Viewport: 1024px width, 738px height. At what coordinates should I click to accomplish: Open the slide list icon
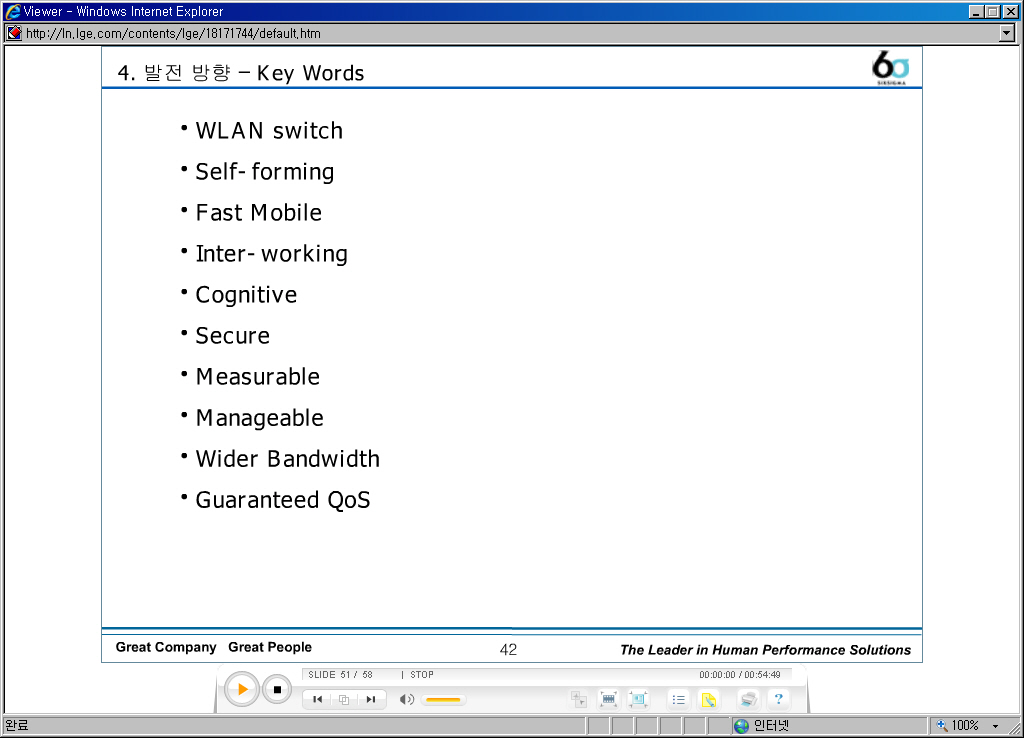click(678, 700)
